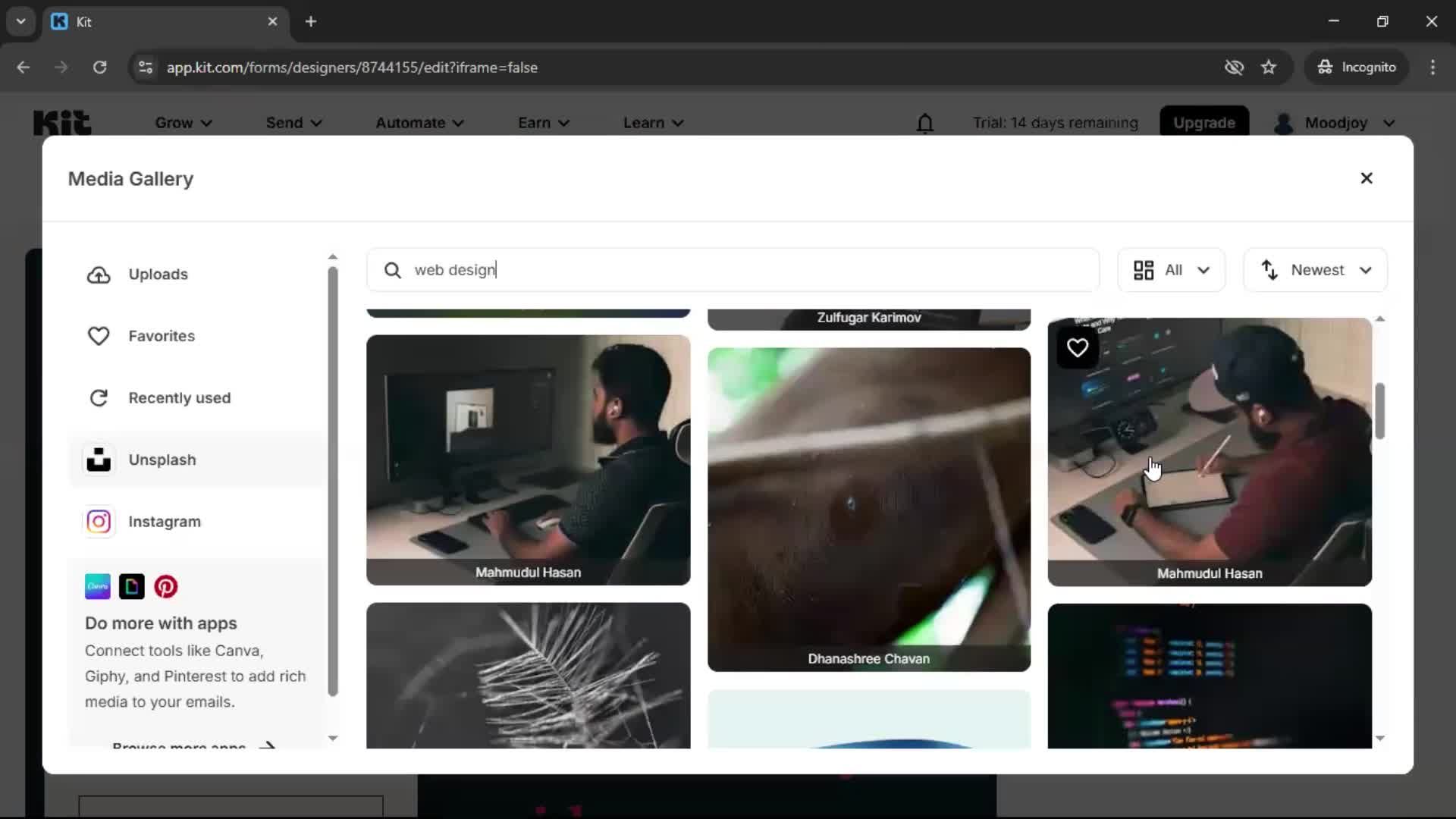The height and width of the screenshot is (819, 1456).
Task: Open the Newest sort order dropdown
Action: click(1315, 270)
